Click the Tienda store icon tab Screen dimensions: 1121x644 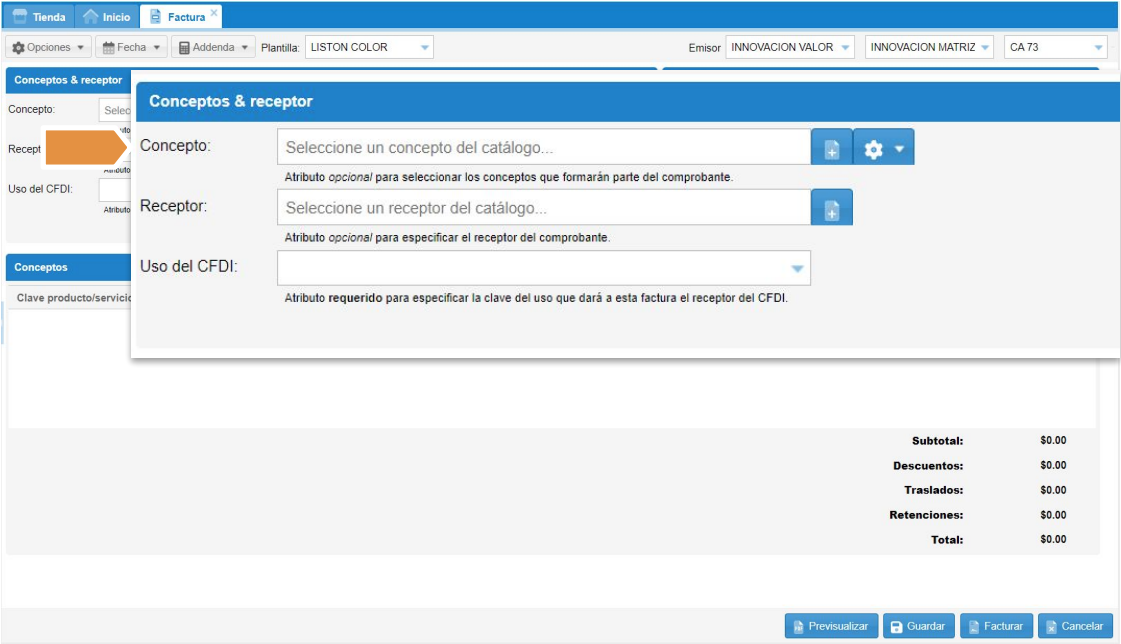pyautogui.click(x=38, y=17)
